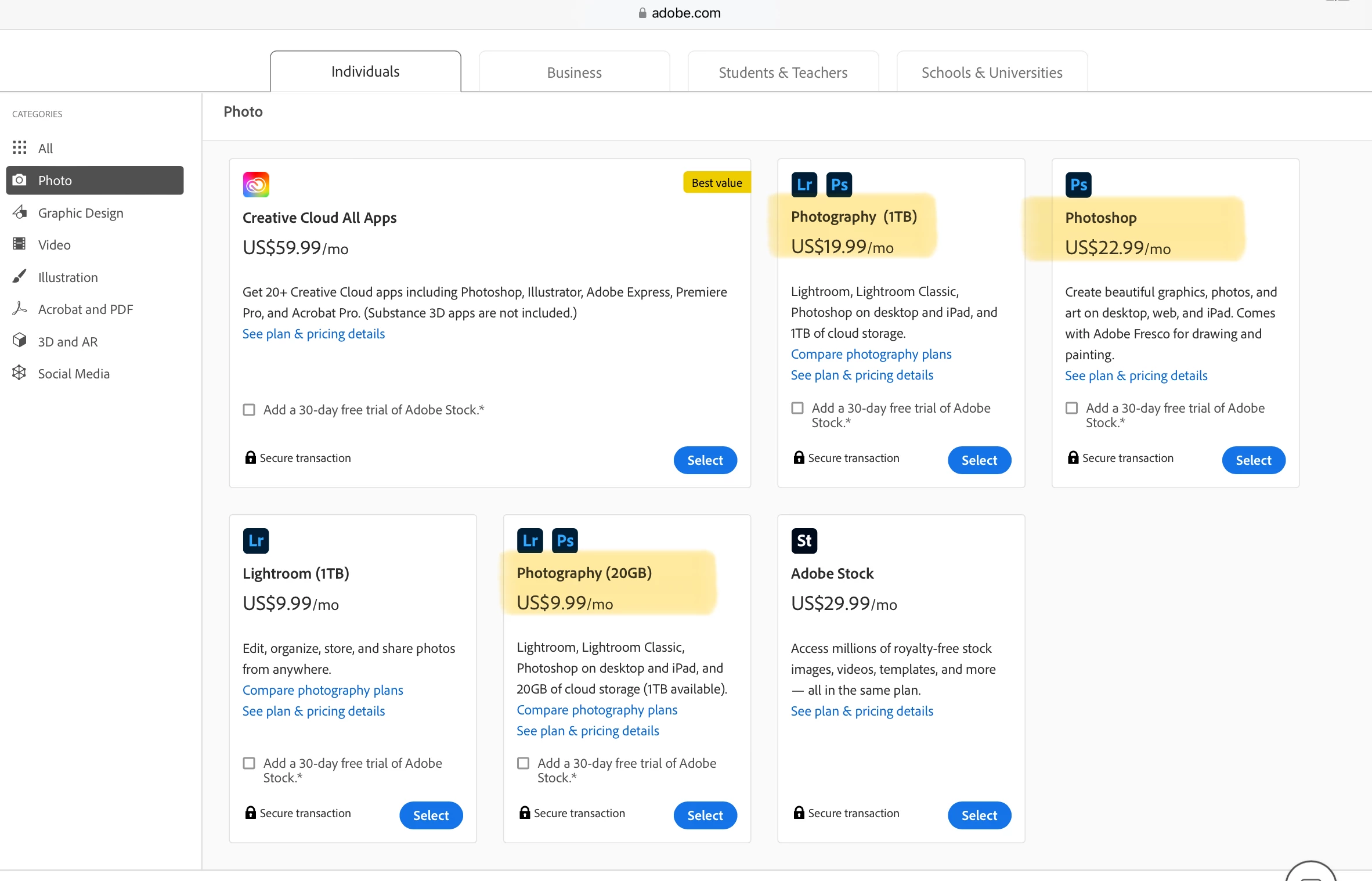Image resolution: width=1372 pixels, height=881 pixels.
Task: Check Adobe Stock trial on Photography (20GB)
Action: [523, 763]
